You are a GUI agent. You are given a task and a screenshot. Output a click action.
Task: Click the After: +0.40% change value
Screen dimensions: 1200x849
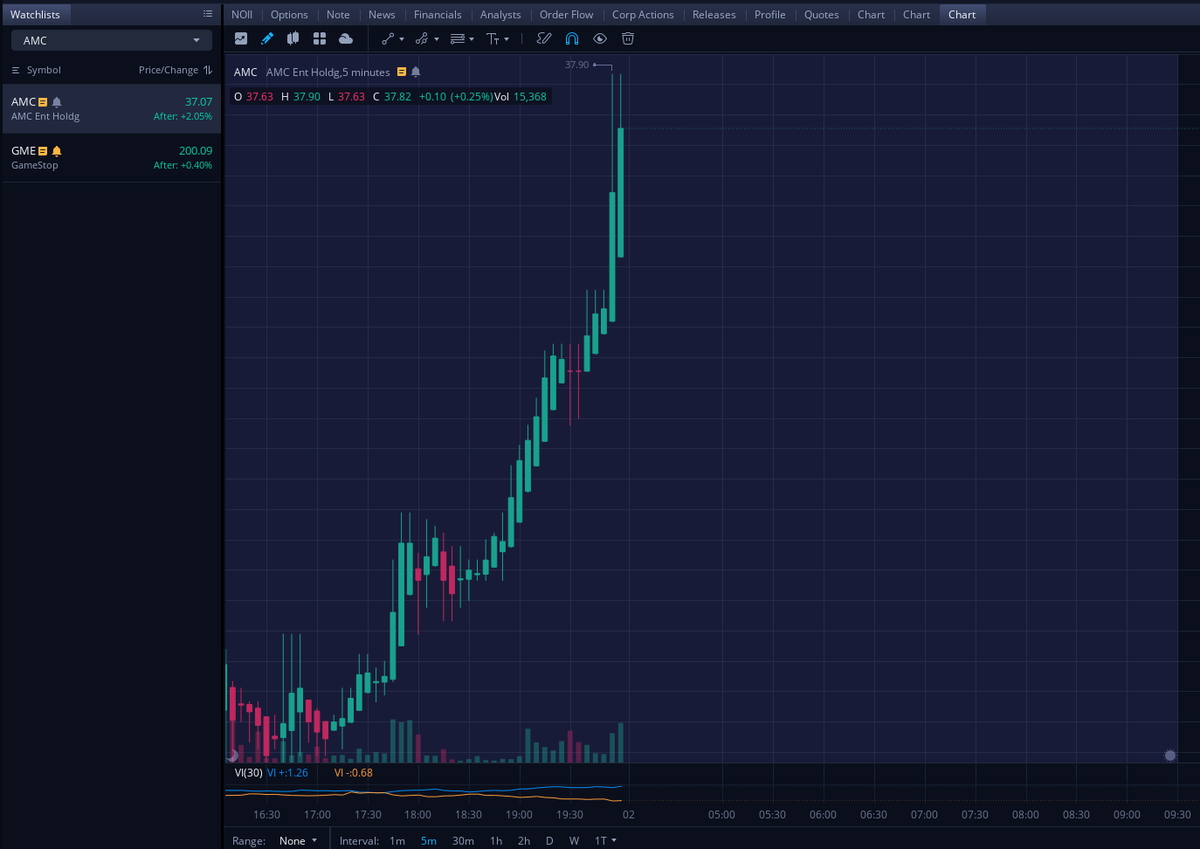click(x=183, y=165)
